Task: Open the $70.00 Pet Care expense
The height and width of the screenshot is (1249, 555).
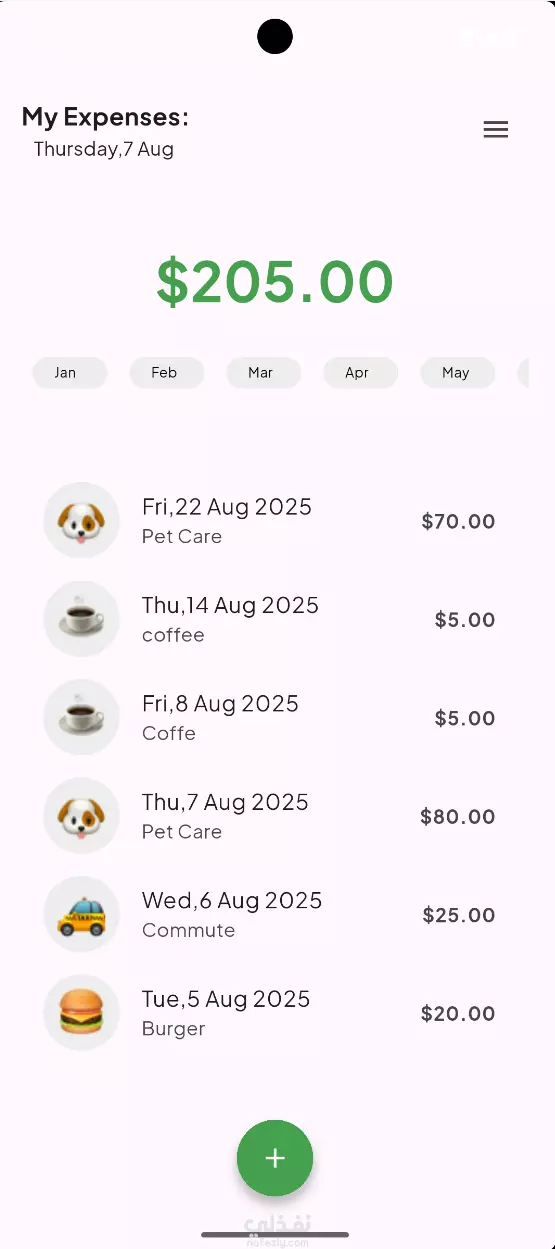Action: 275,520
